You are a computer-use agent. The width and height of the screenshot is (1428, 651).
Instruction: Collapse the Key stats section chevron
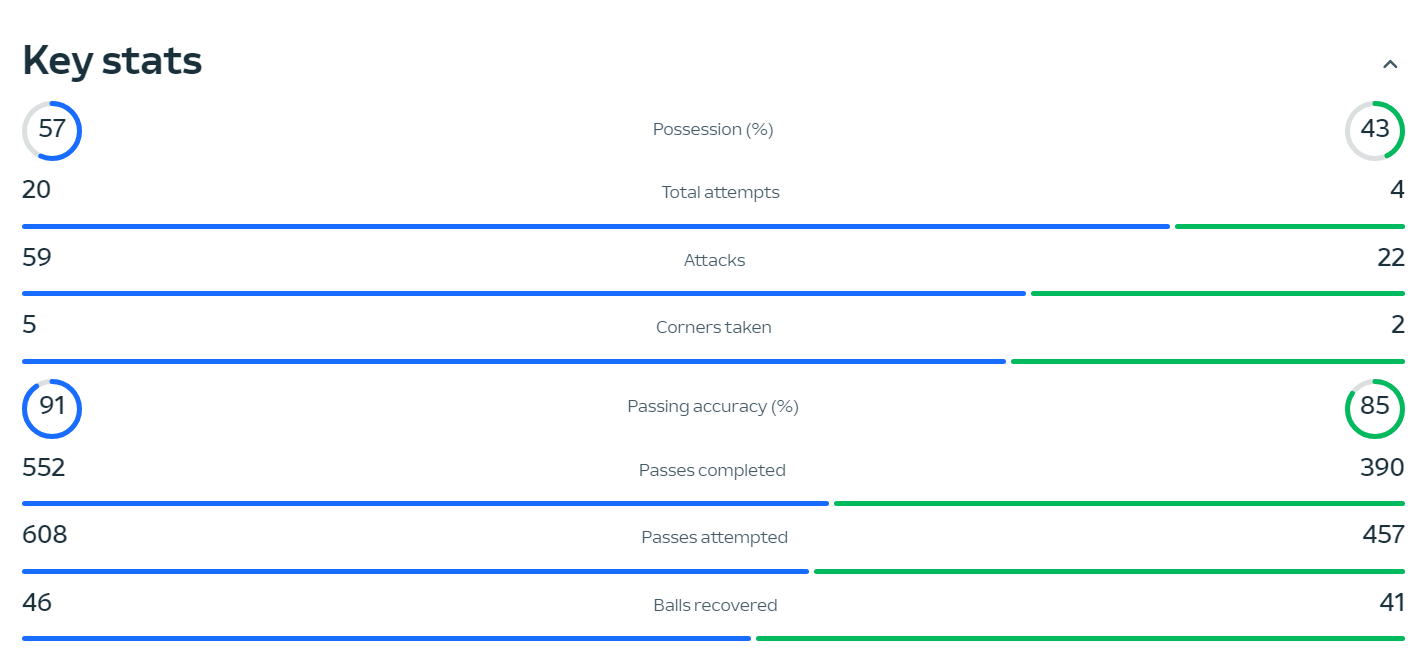click(x=1389, y=65)
